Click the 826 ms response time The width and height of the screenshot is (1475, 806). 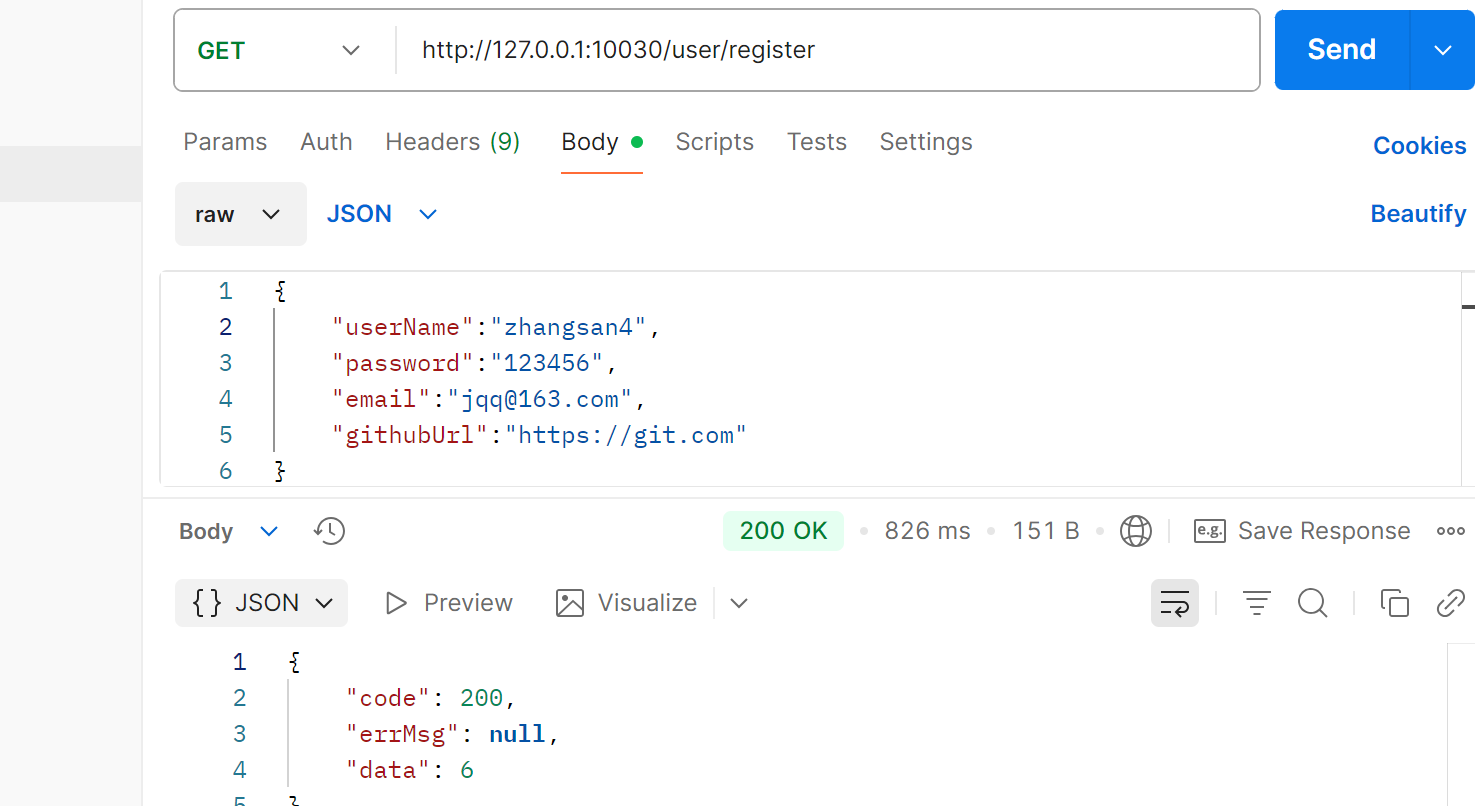click(927, 531)
